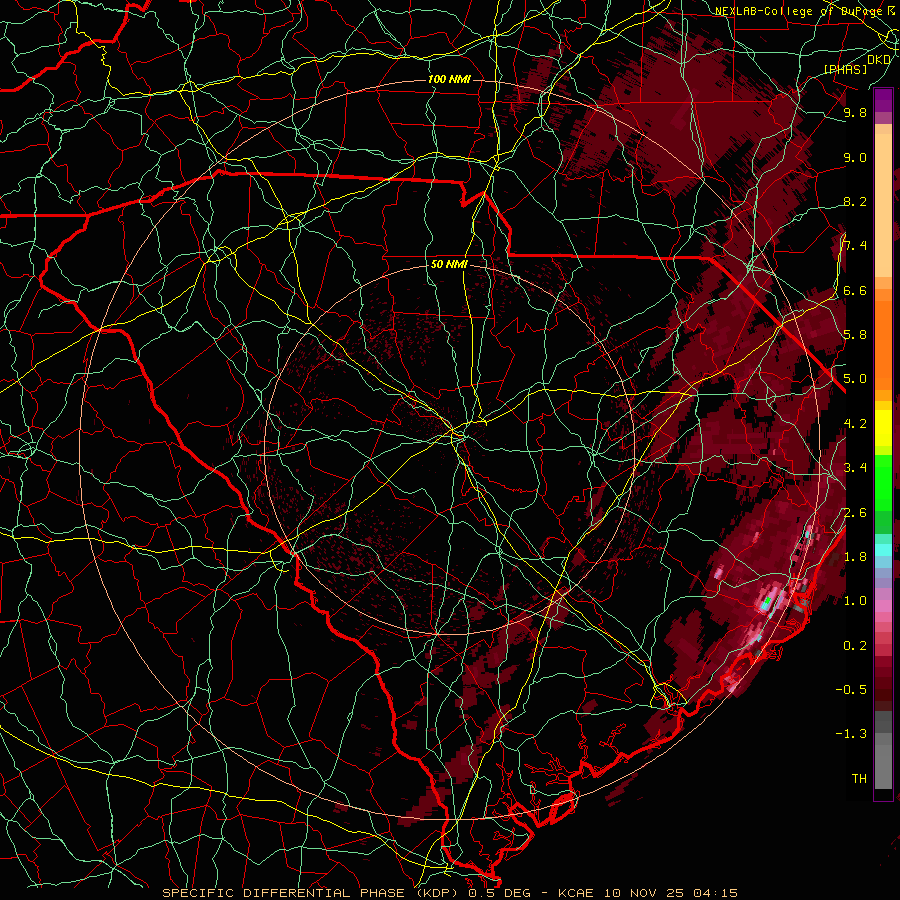Screen dimensions: 900x900
Task: Click the 7.4 value on the color scale
Action: coord(855,246)
